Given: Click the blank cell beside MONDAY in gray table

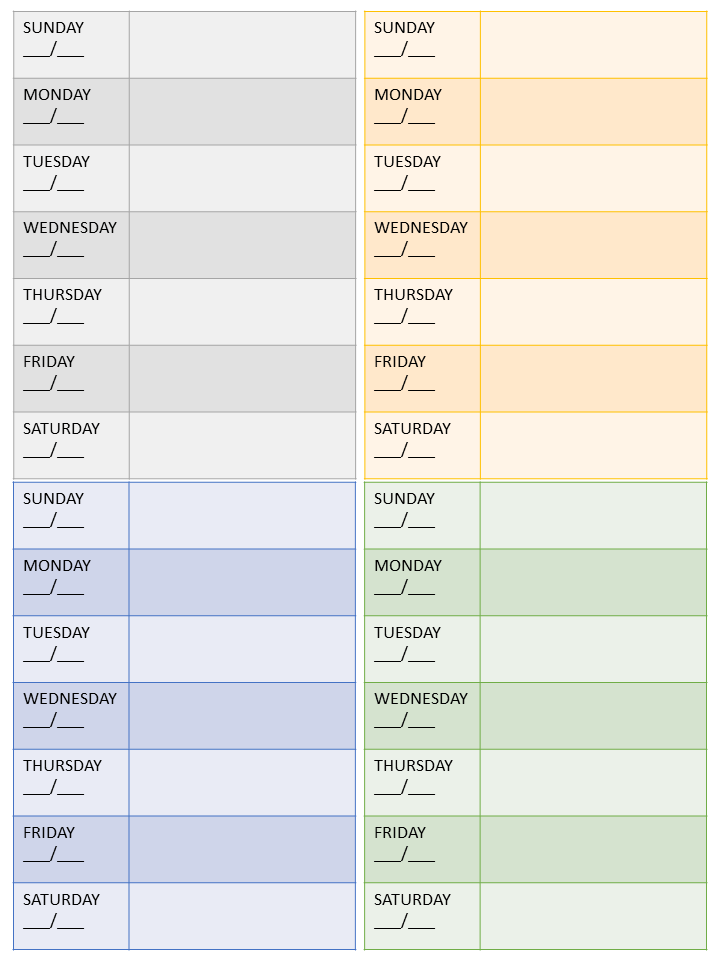Looking at the screenshot, I should 242,111.
